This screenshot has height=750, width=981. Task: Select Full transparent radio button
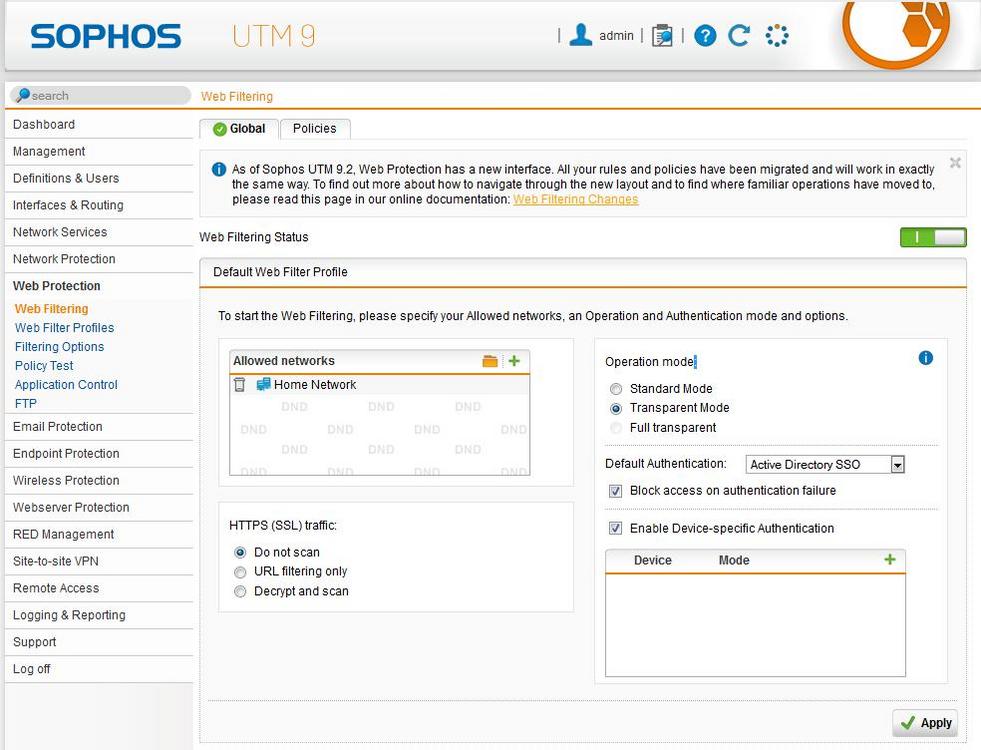[x=616, y=428]
